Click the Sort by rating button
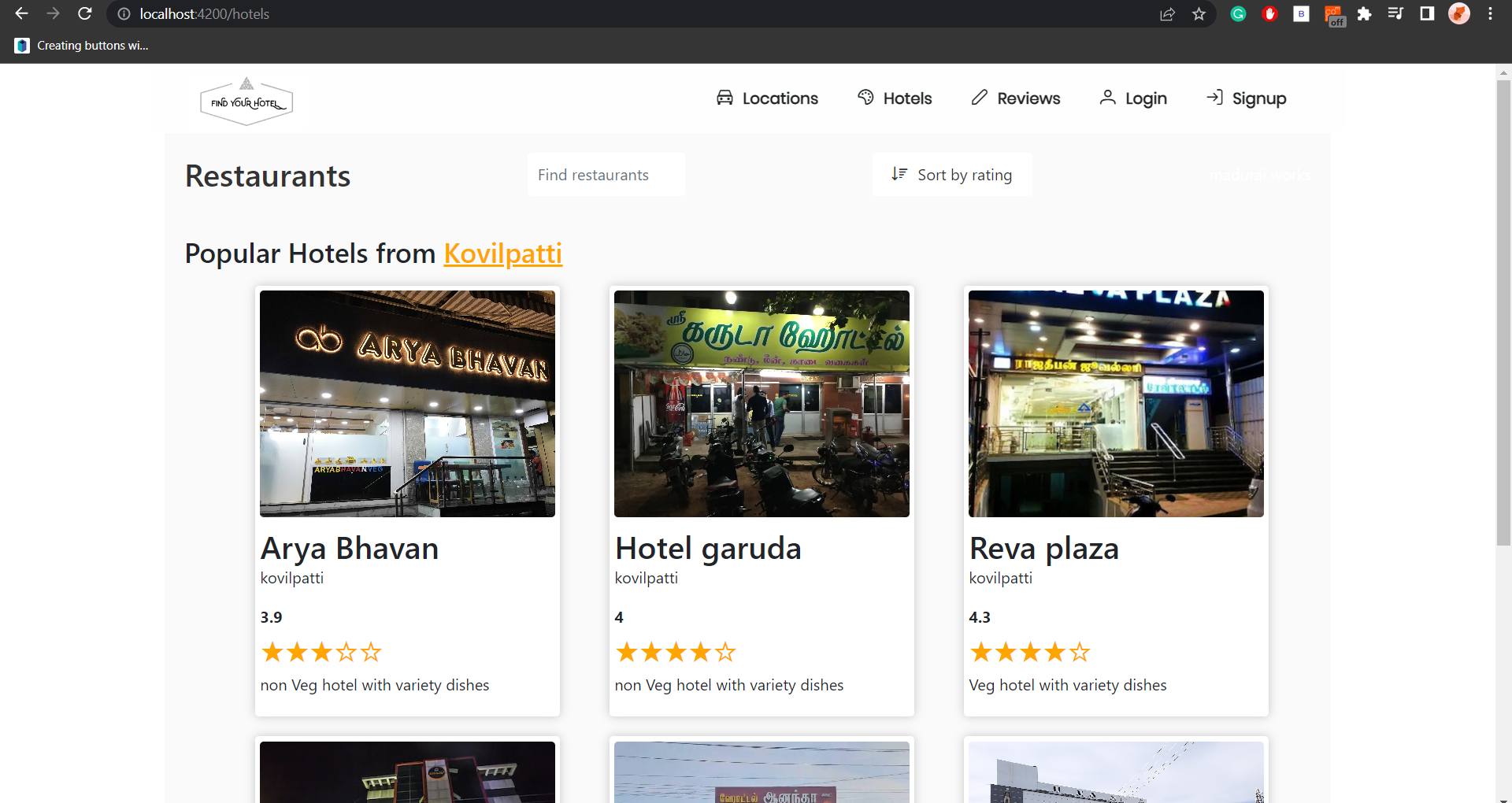The image size is (1512, 803). (952, 175)
